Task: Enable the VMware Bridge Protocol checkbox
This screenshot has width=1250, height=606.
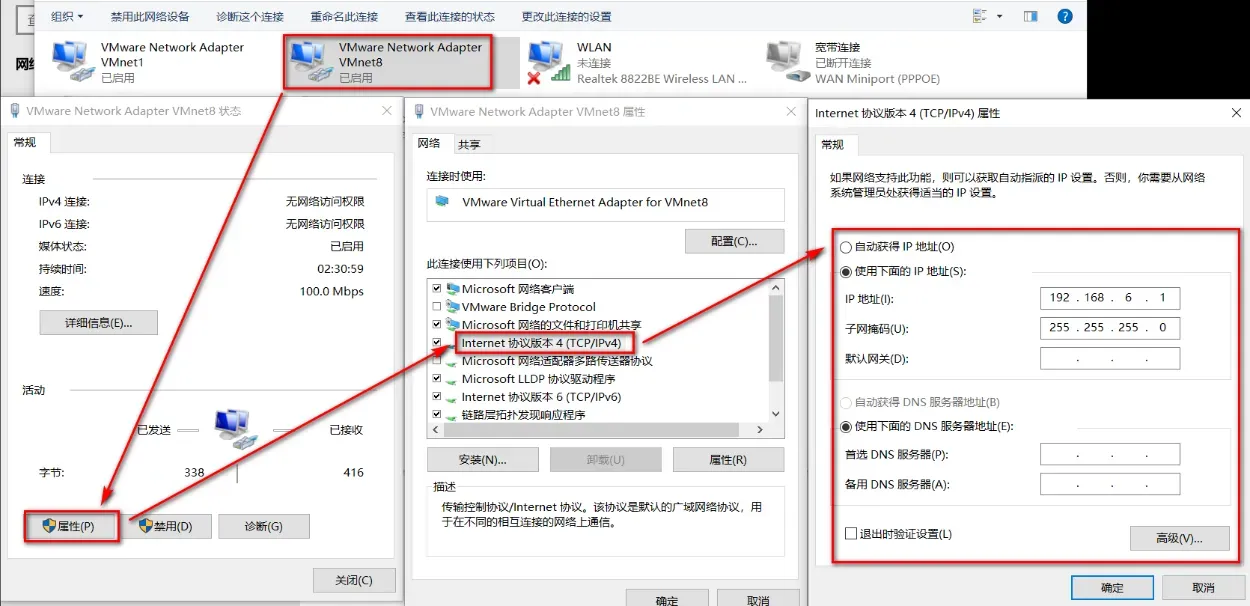Action: click(436, 307)
